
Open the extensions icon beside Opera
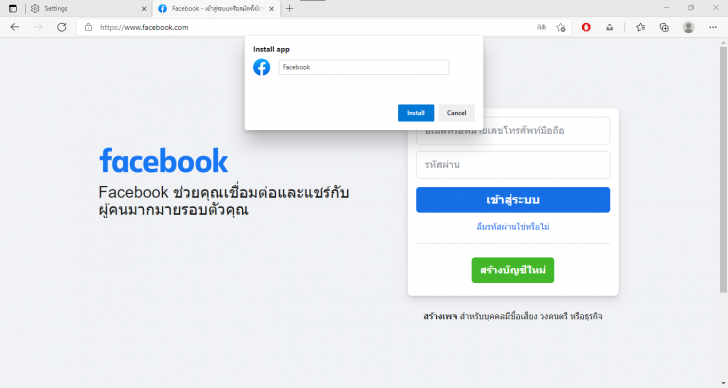[610, 27]
